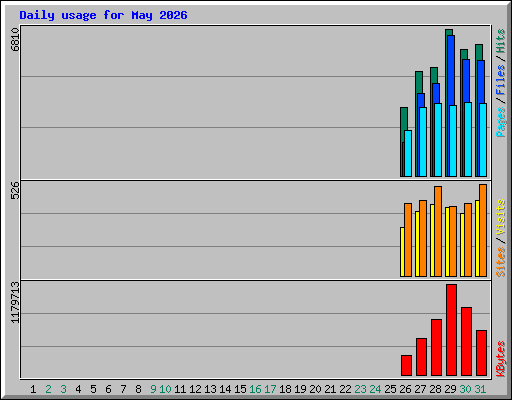
Task: Click the yellow visits bar for day 28
Action: pos(432,240)
